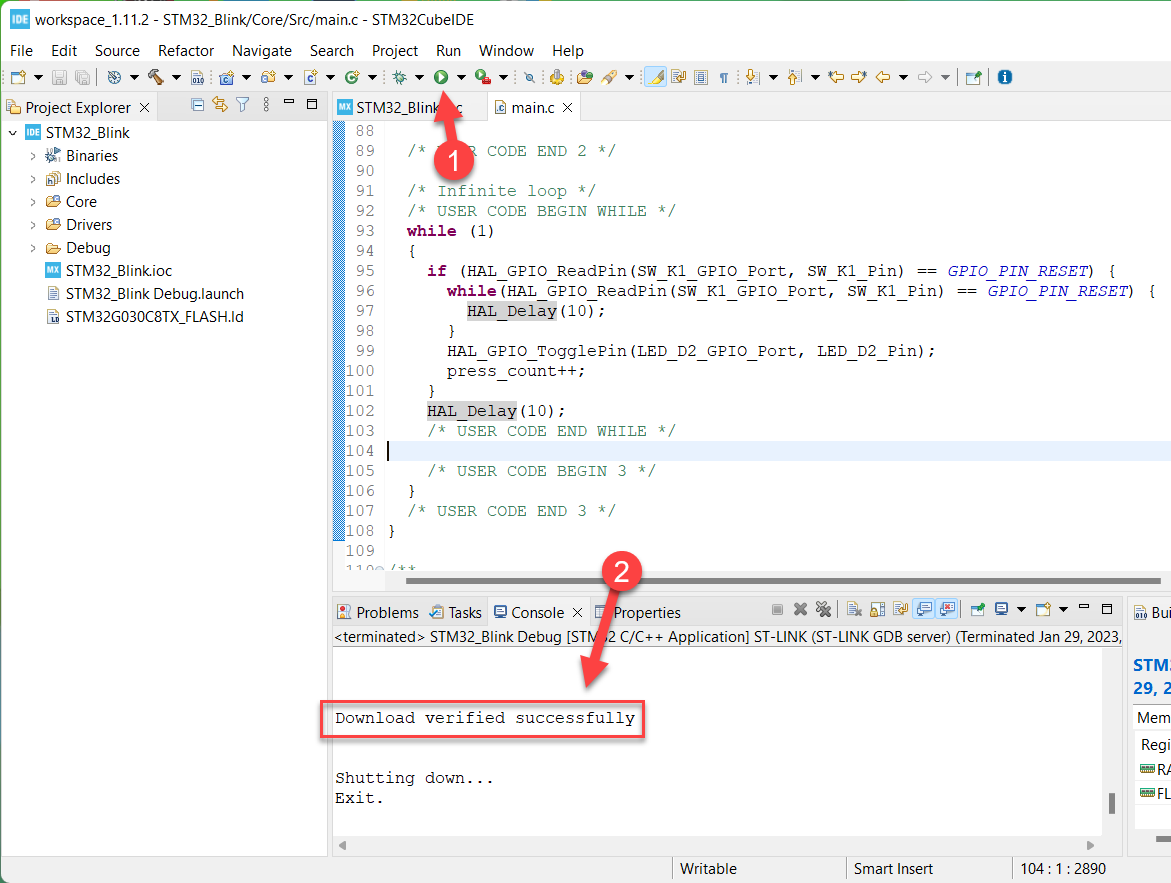Expand the Core folder
1171x883 pixels.
coord(33,202)
